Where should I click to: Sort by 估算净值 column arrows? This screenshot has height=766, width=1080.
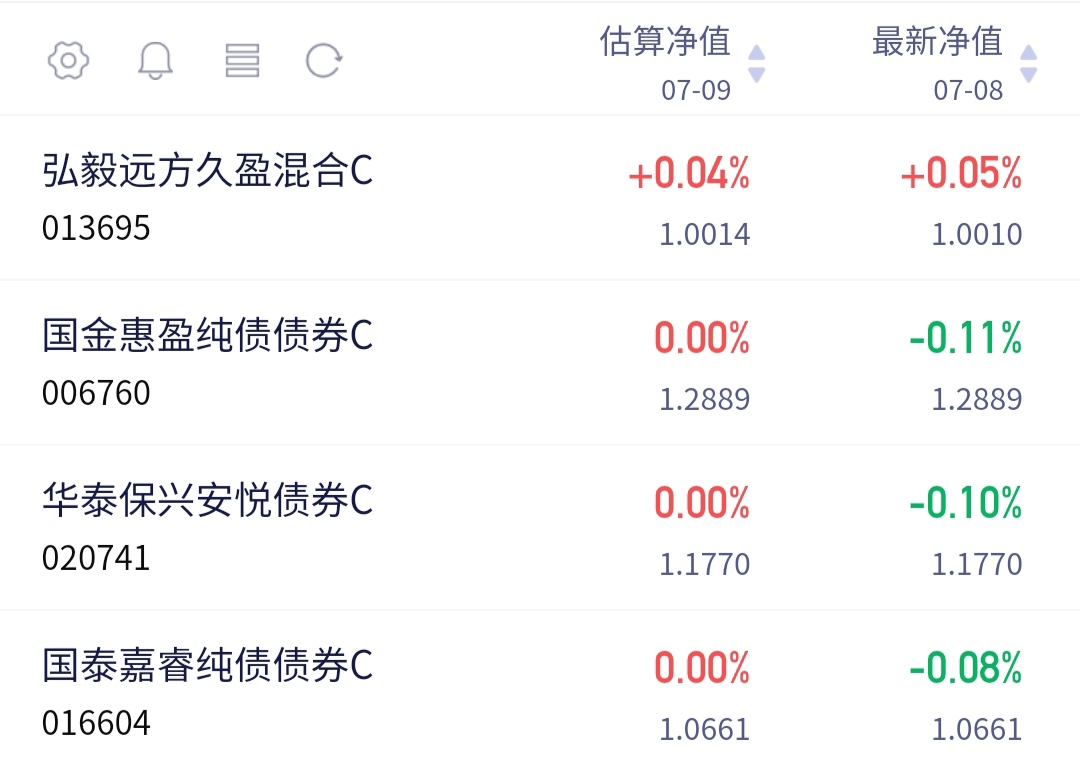pos(756,64)
